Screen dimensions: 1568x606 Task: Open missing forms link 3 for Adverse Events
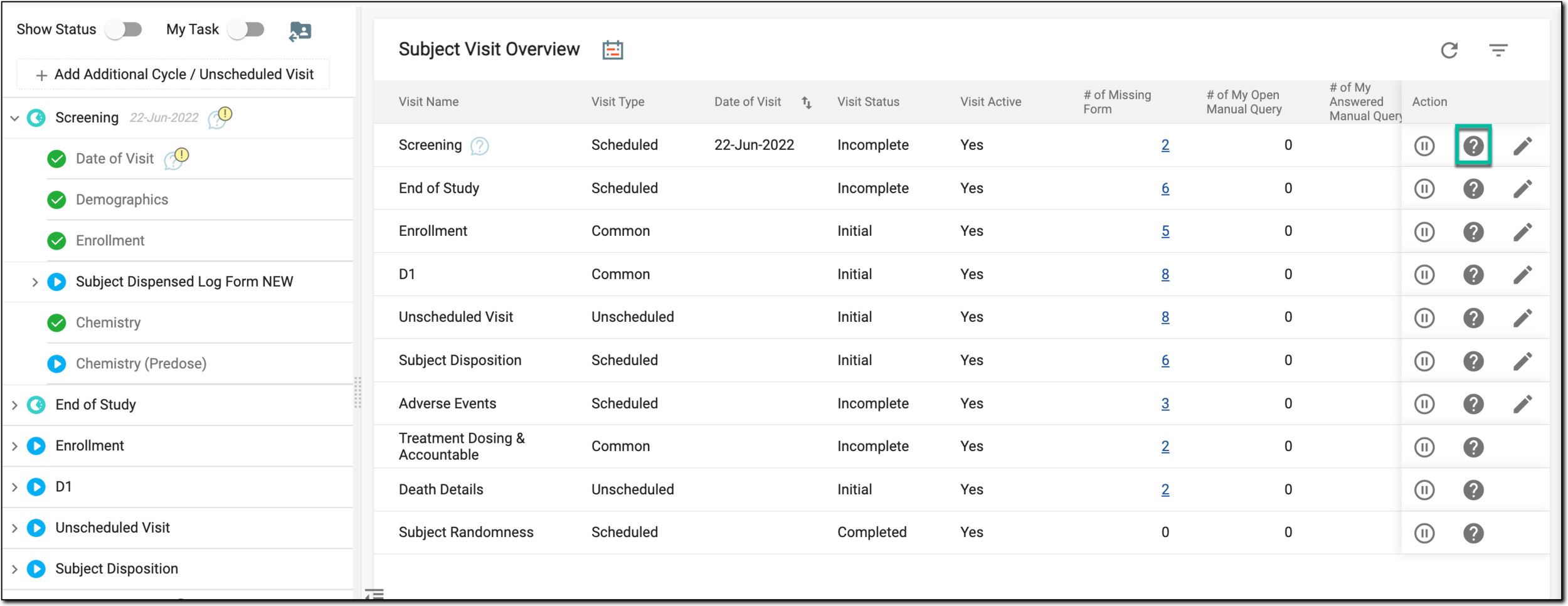tap(1165, 404)
